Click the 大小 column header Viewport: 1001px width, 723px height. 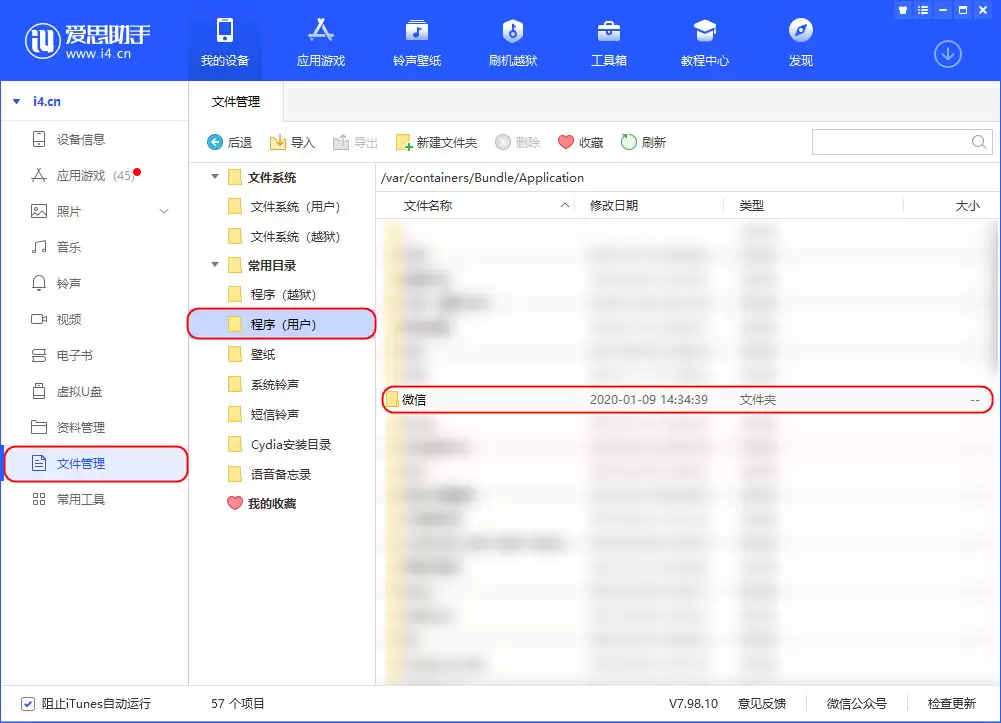tap(967, 205)
